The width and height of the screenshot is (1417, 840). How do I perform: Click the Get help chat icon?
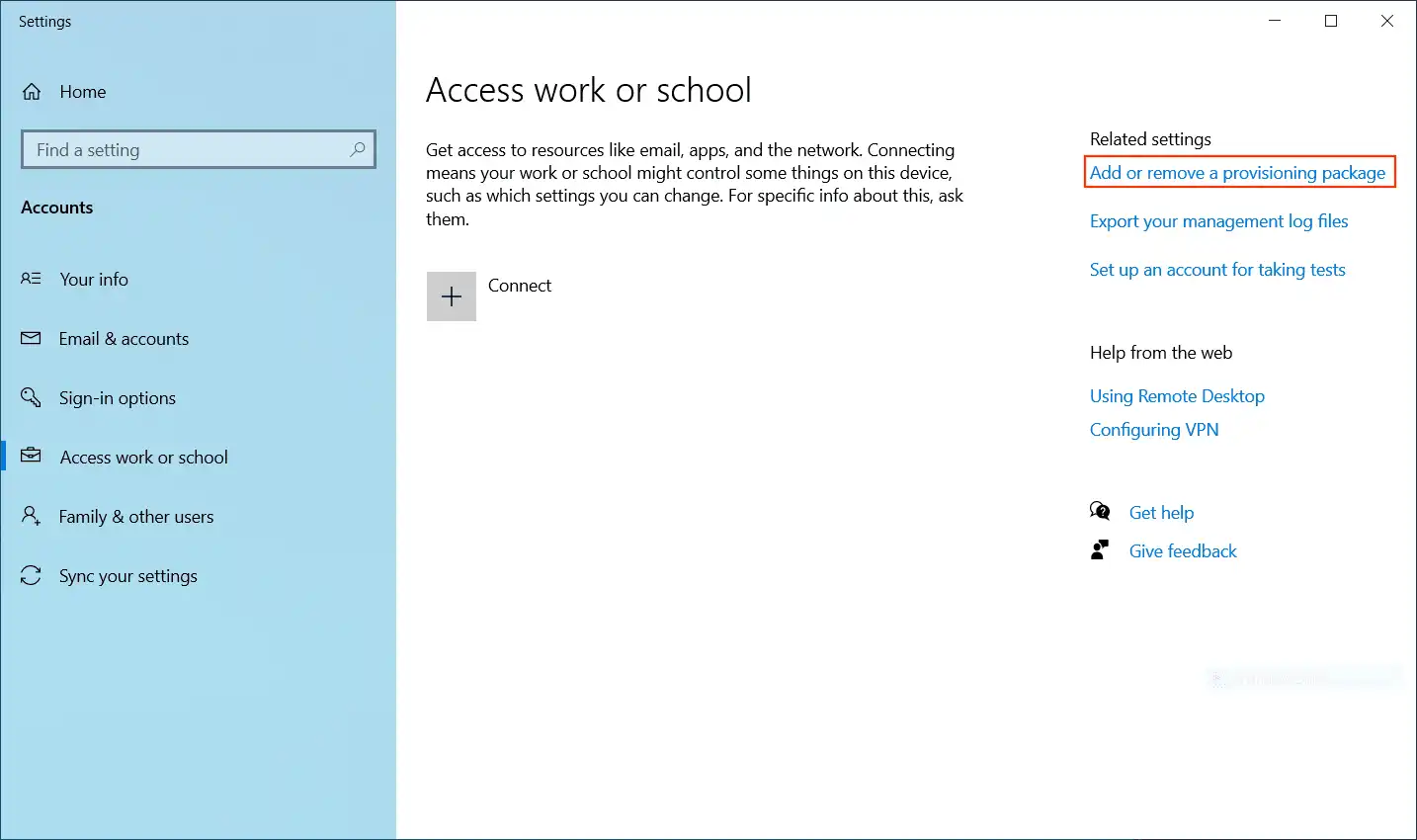[x=1100, y=511]
